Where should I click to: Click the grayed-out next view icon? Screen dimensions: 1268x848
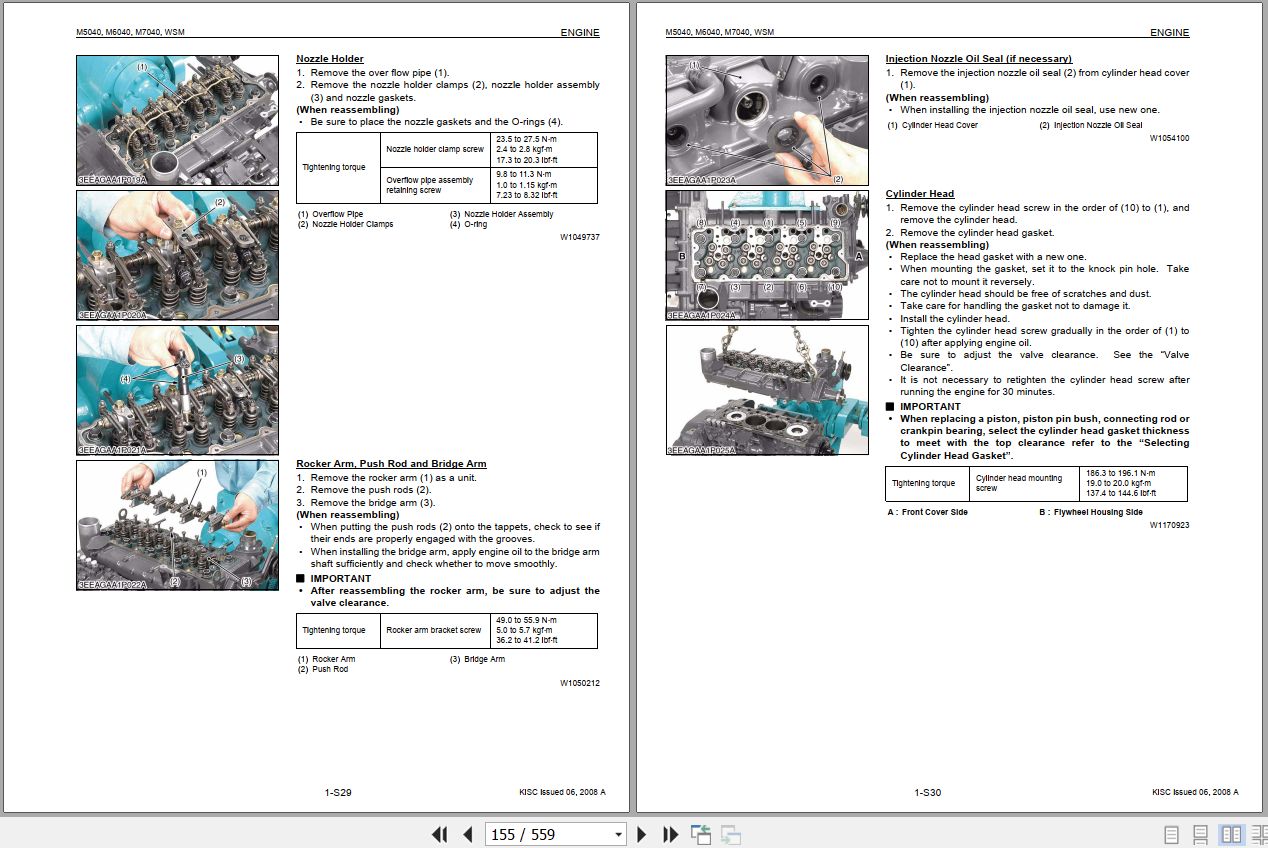point(730,834)
